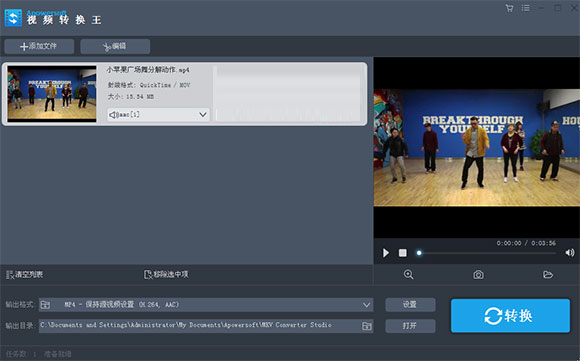This screenshot has height=361, width=580.
Task: Open the shopping cart purchase icon
Action: (x=509, y=8)
